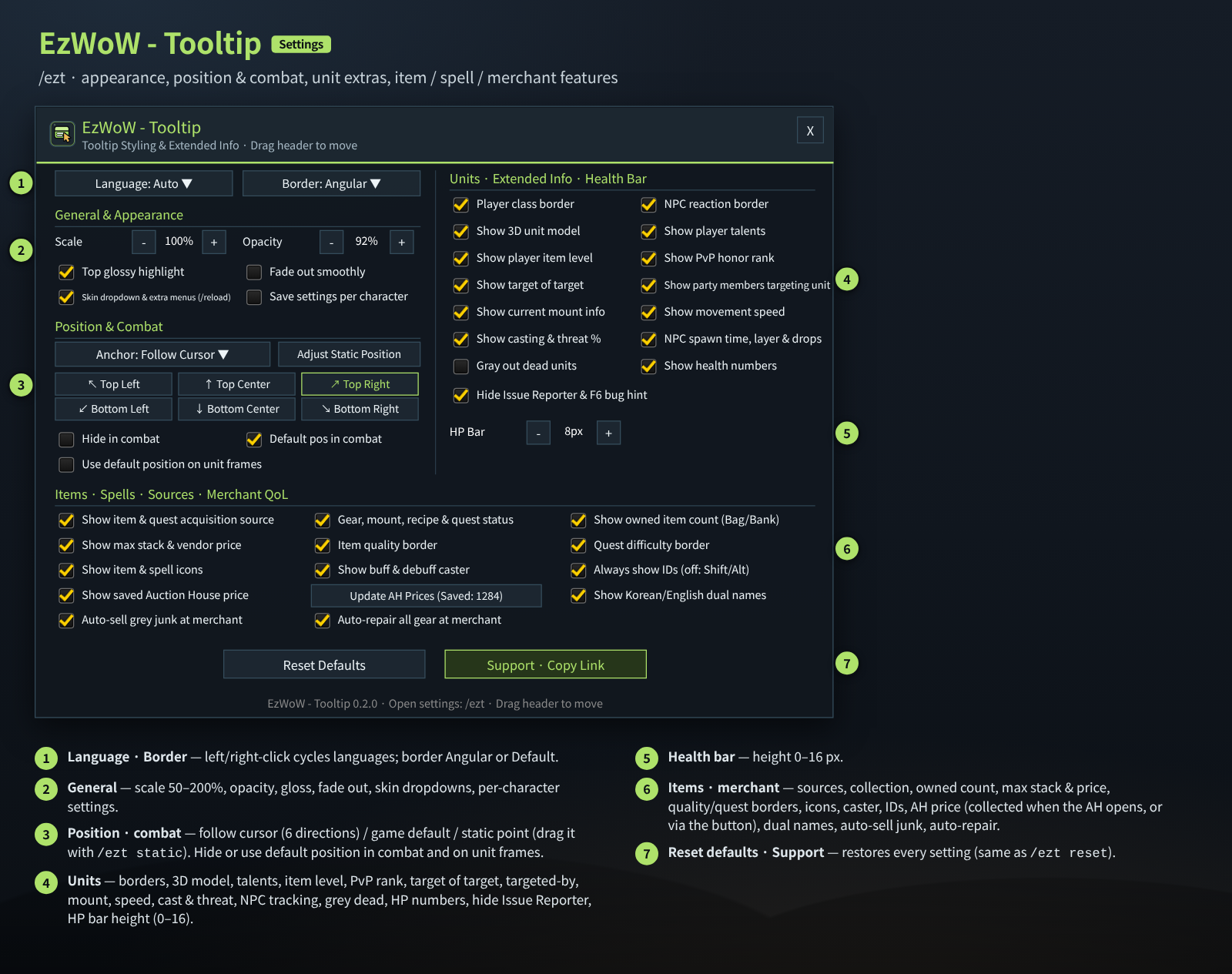This screenshot has height=974, width=1232.
Task: Click the Reset Defaults button
Action: pos(324,664)
